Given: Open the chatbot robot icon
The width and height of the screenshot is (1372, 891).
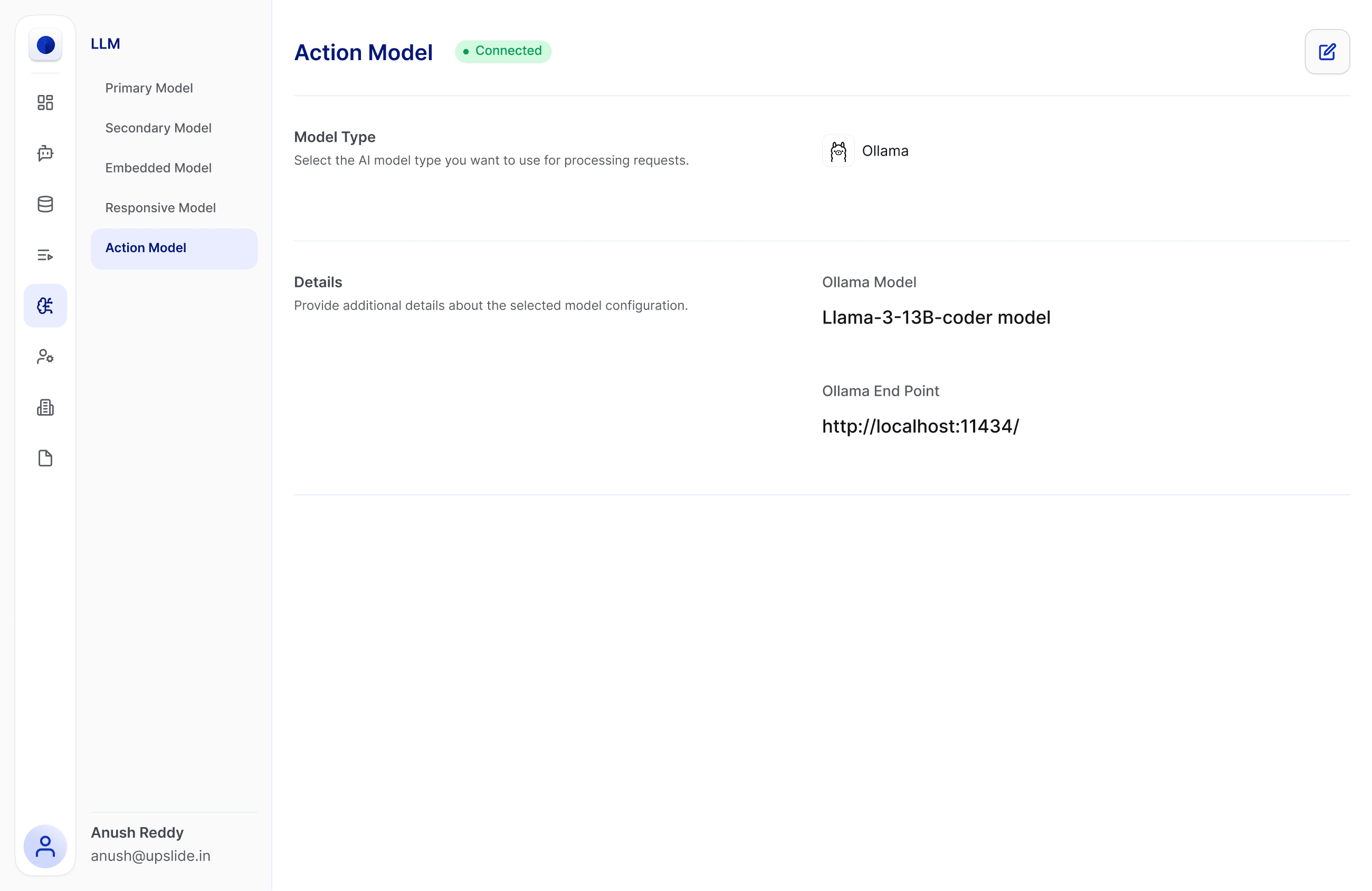Looking at the screenshot, I should pos(45,154).
